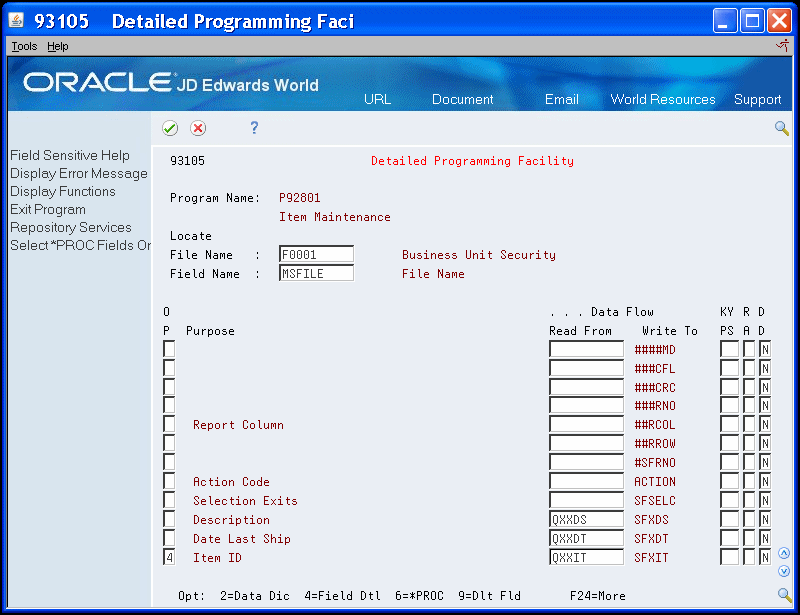Screen dimensions: 800x615
Task: Open the blue question mark help icon
Action: pyautogui.click(x=254, y=128)
